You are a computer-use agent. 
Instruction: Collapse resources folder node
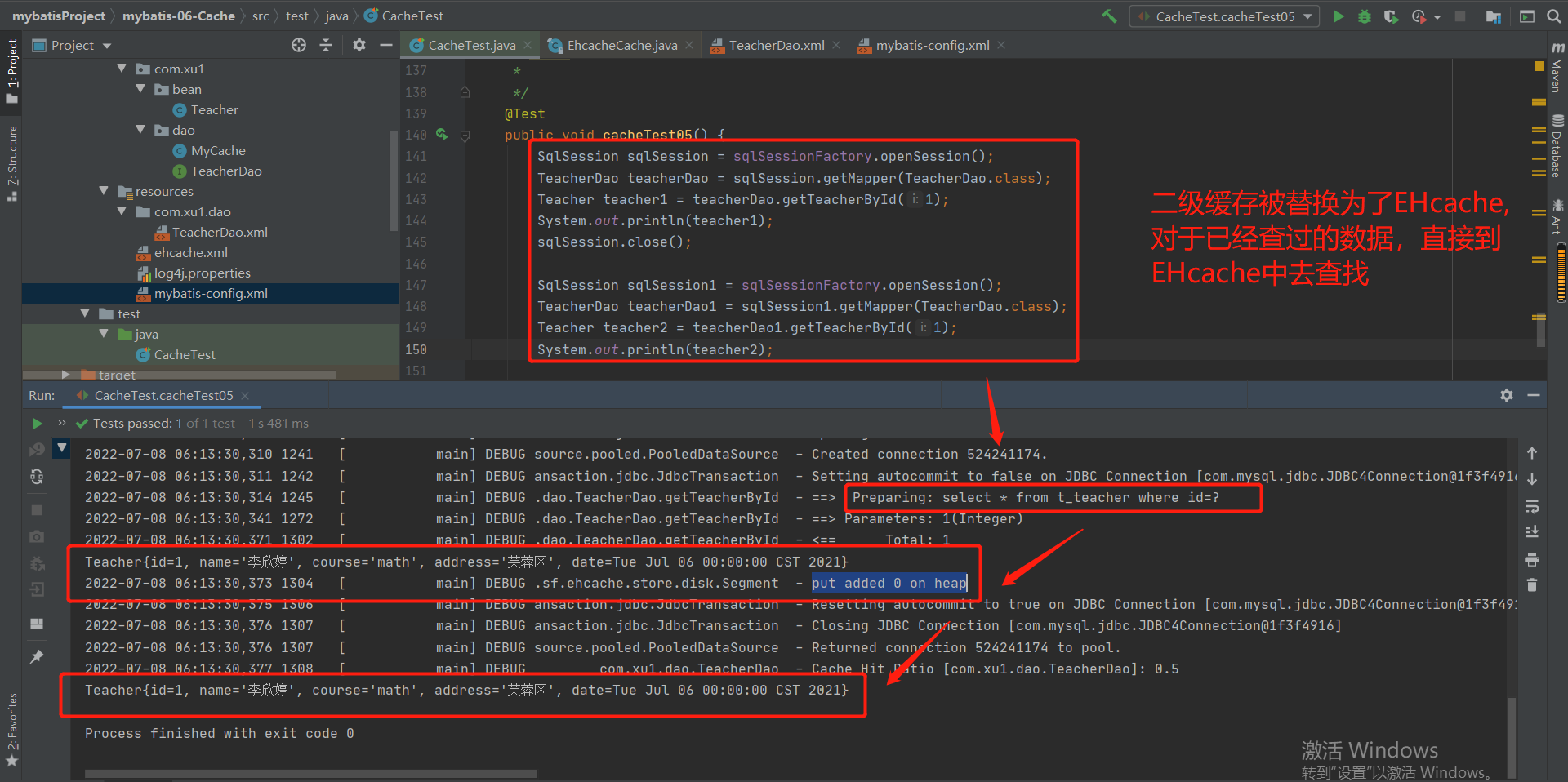click(104, 191)
